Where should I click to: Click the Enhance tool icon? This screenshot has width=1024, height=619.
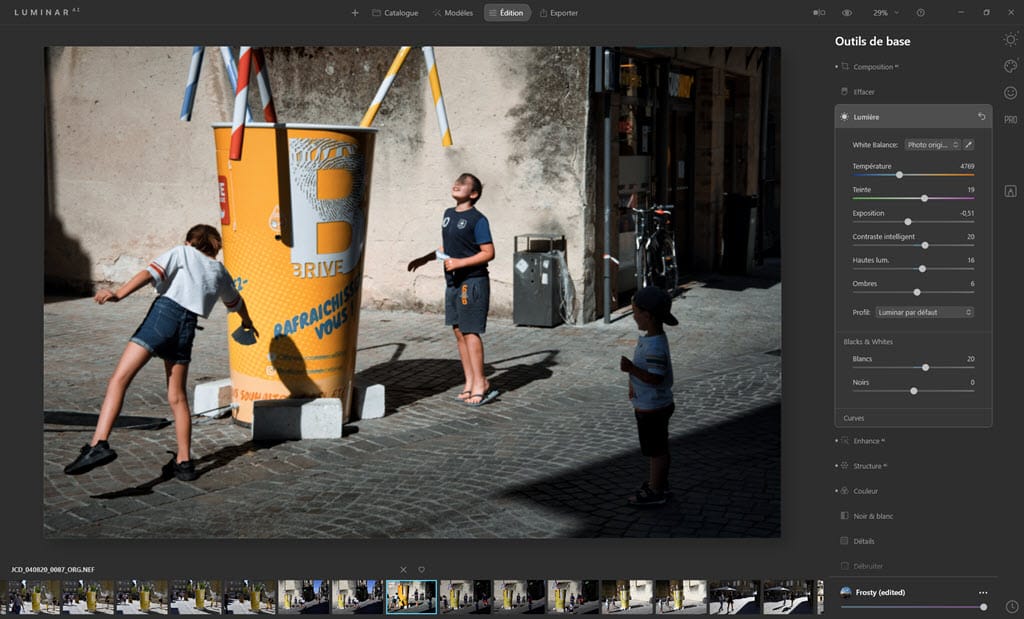click(845, 441)
